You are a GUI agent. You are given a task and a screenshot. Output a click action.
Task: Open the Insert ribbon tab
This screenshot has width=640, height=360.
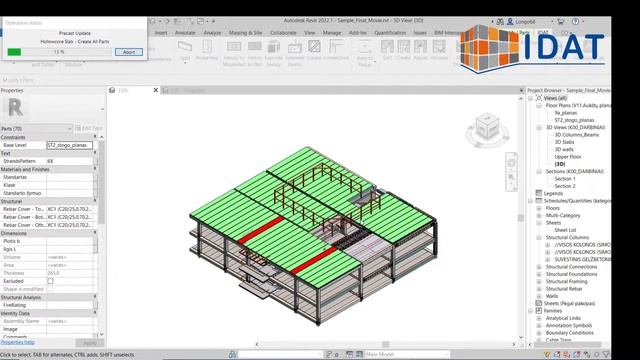click(x=161, y=33)
